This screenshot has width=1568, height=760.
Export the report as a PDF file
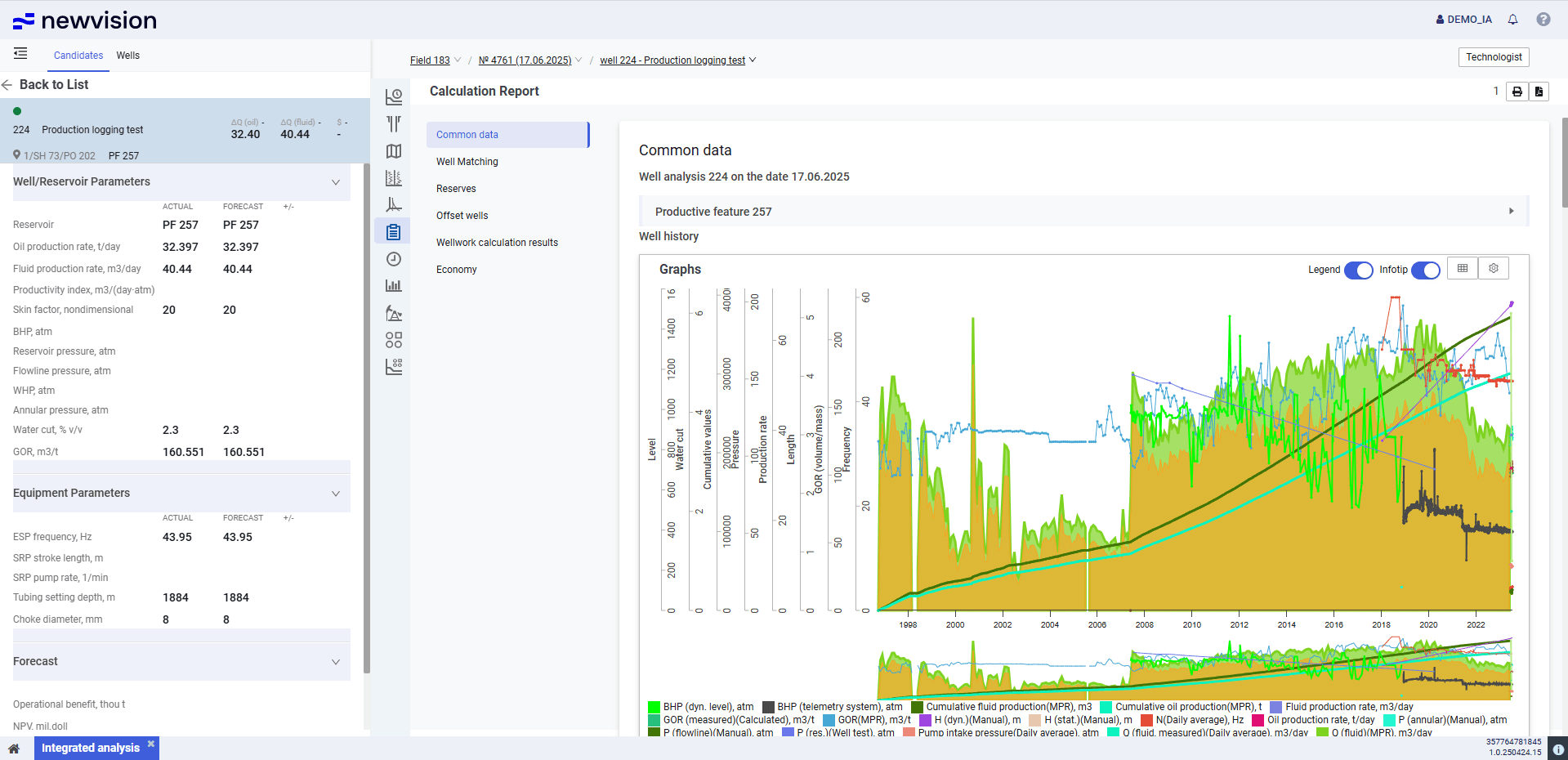(x=1539, y=92)
